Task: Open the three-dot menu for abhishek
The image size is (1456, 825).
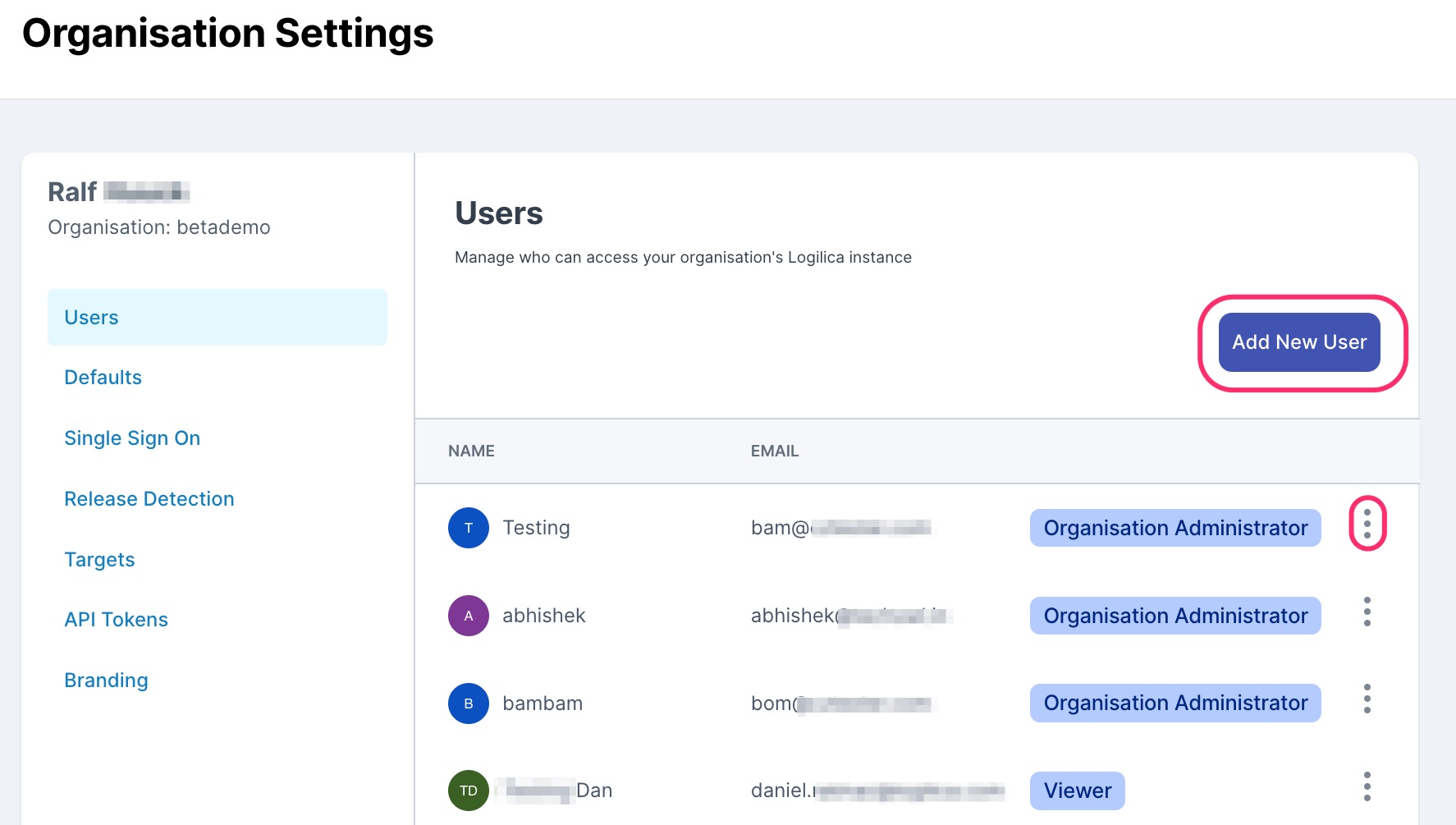Action: click(x=1367, y=612)
